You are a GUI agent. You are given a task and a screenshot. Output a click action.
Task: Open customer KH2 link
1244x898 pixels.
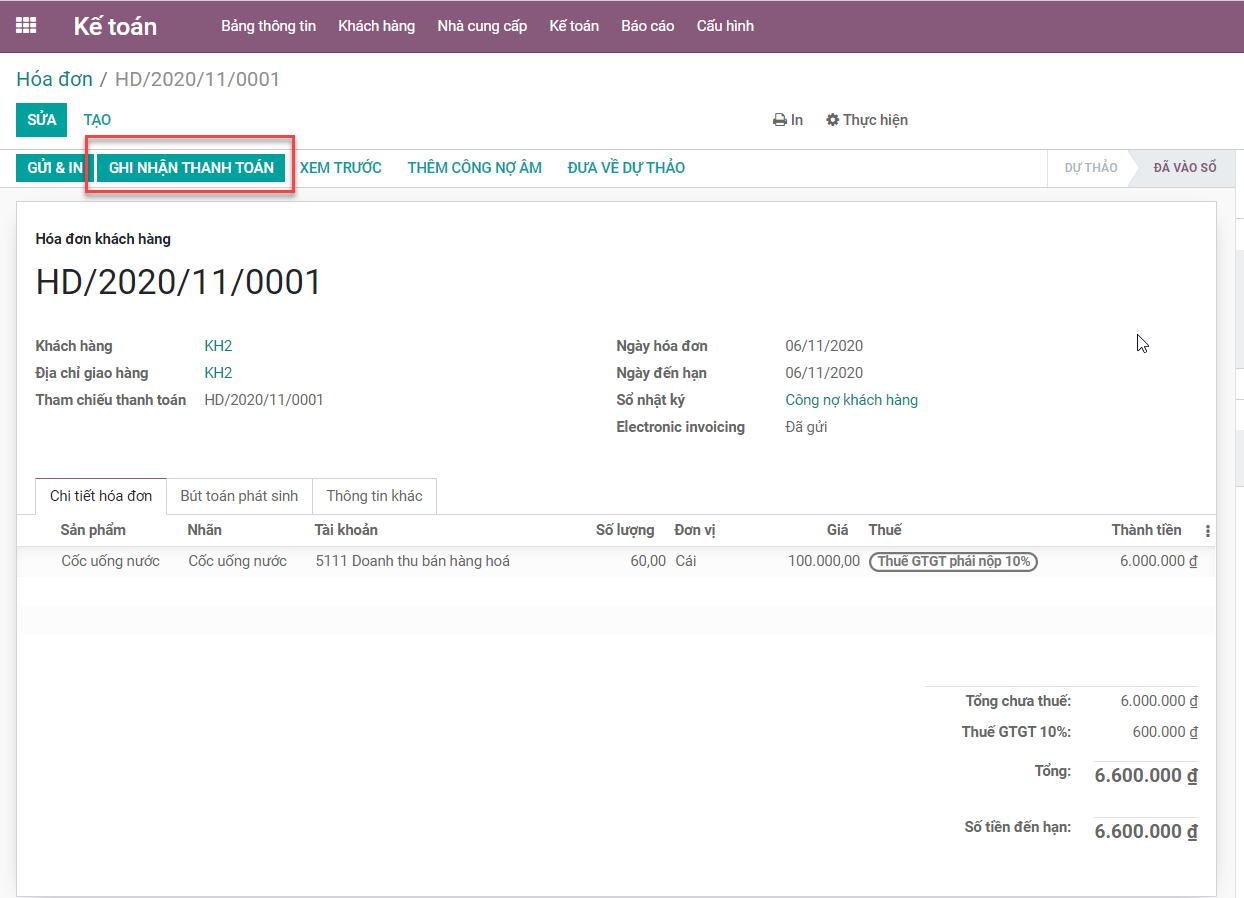218,346
